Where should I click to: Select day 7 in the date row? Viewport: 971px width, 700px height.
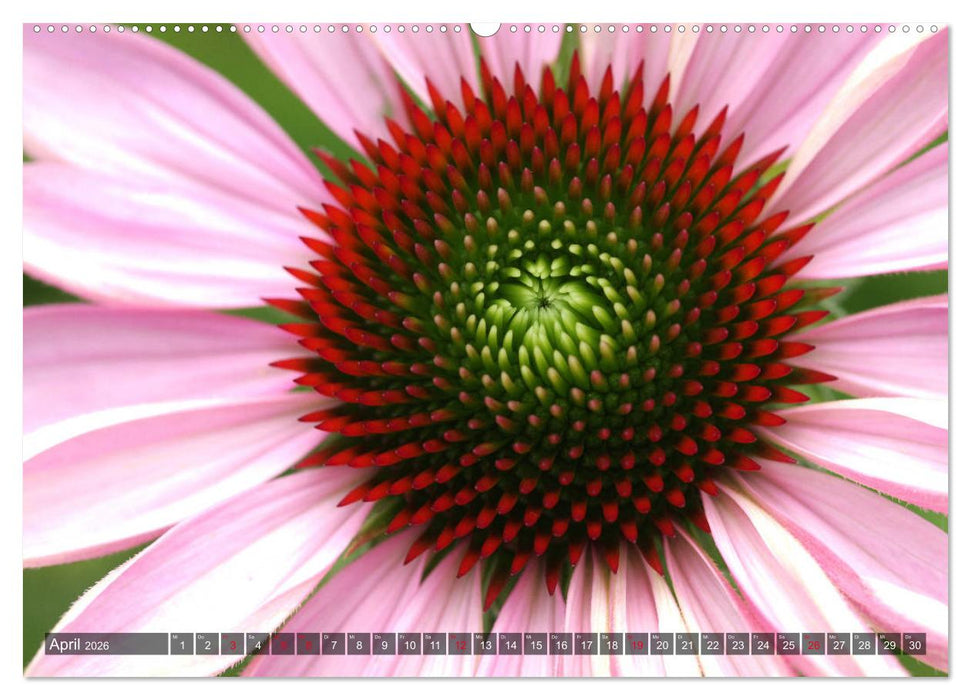(333, 644)
